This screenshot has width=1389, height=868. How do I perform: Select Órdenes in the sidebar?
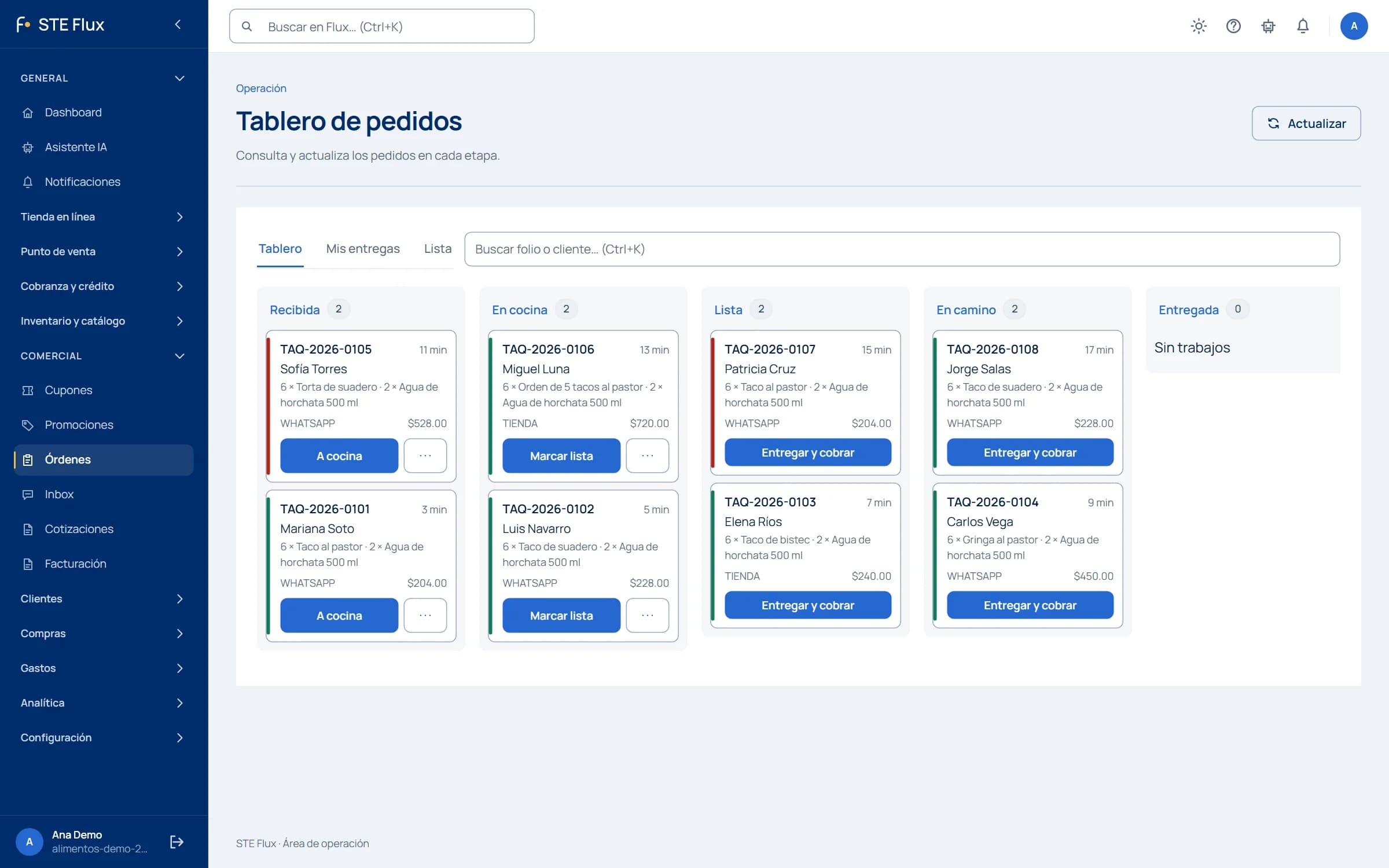point(104,459)
